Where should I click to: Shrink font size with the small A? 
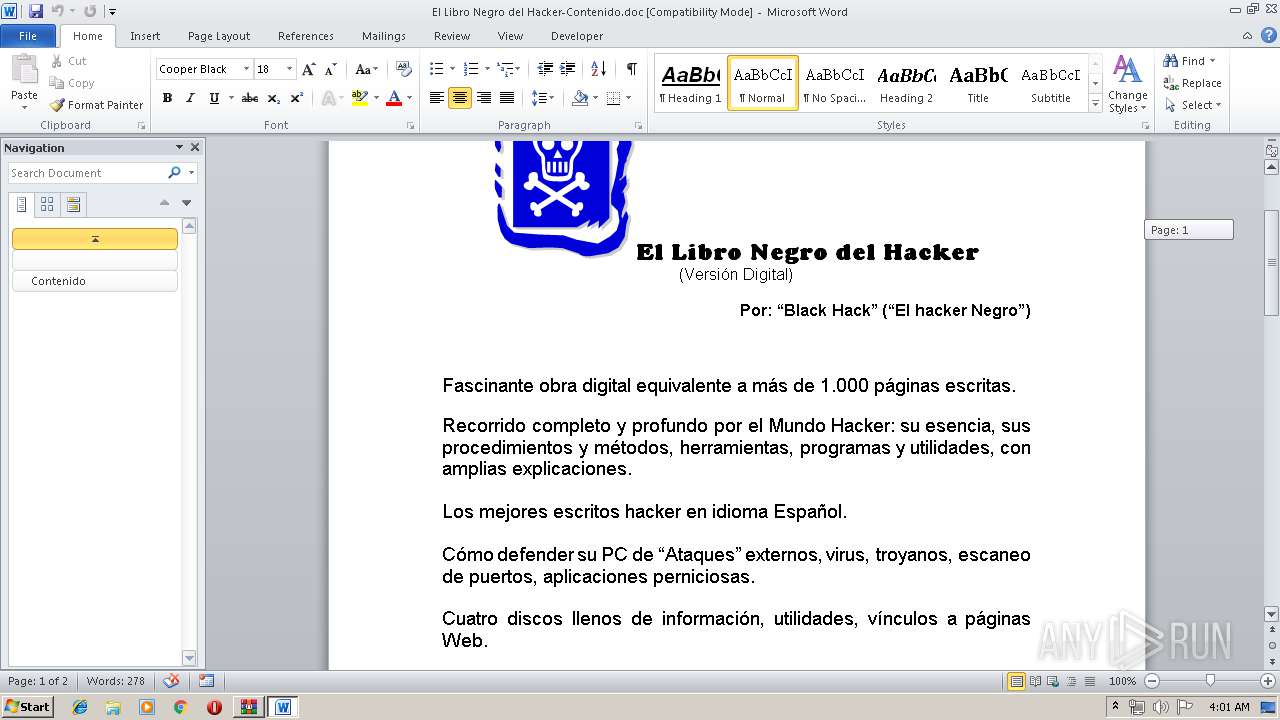[329, 69]
